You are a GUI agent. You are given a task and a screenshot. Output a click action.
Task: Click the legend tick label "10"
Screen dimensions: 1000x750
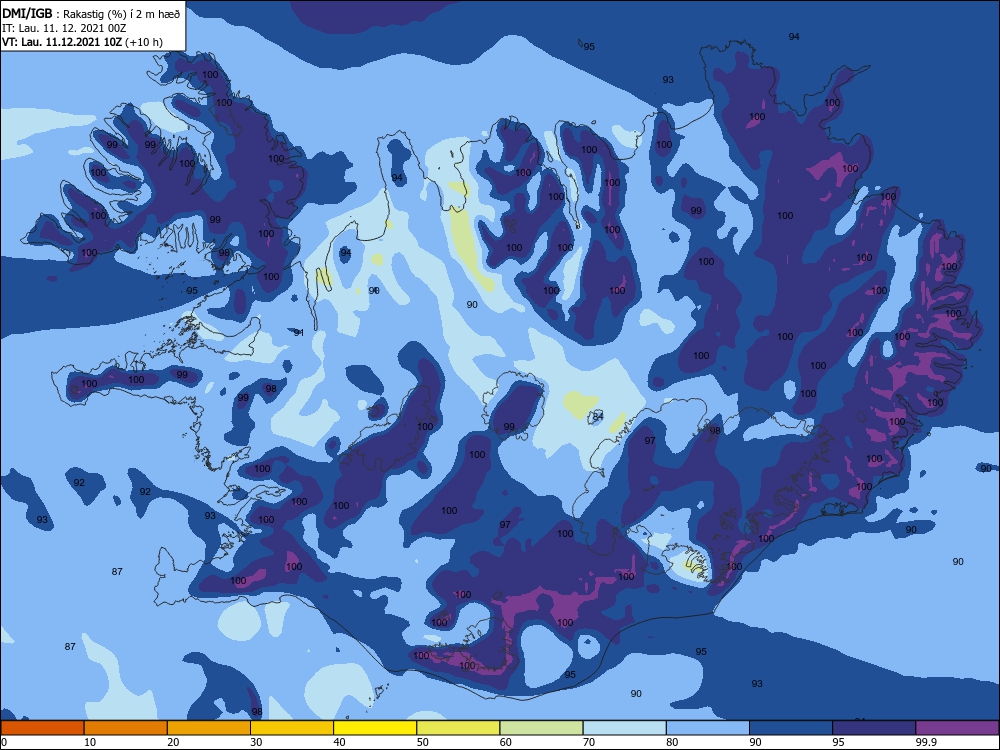click(90, 742)
